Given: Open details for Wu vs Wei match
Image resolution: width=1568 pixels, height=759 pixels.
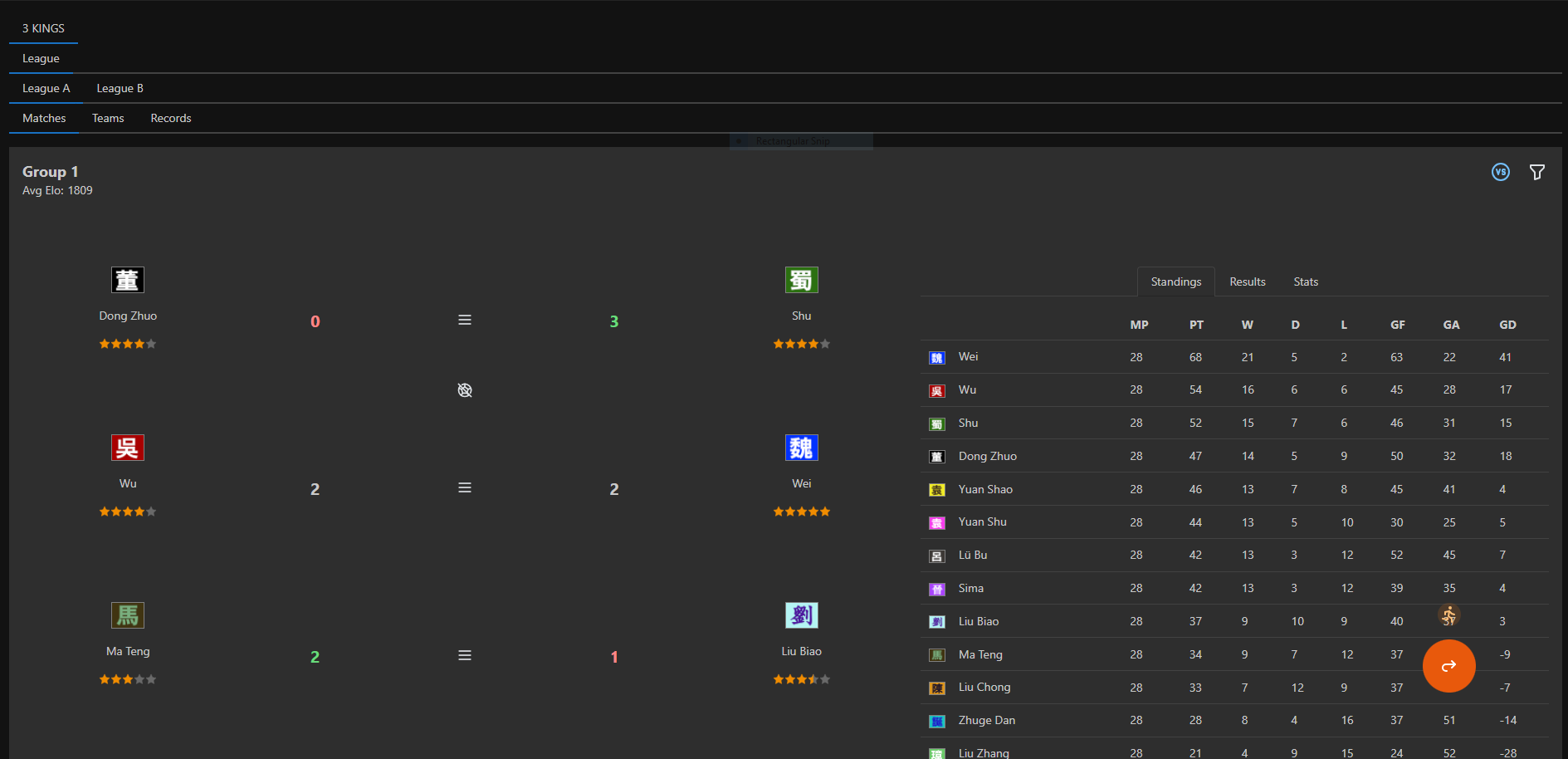Looking at the screenshot, I should (465, 487).
